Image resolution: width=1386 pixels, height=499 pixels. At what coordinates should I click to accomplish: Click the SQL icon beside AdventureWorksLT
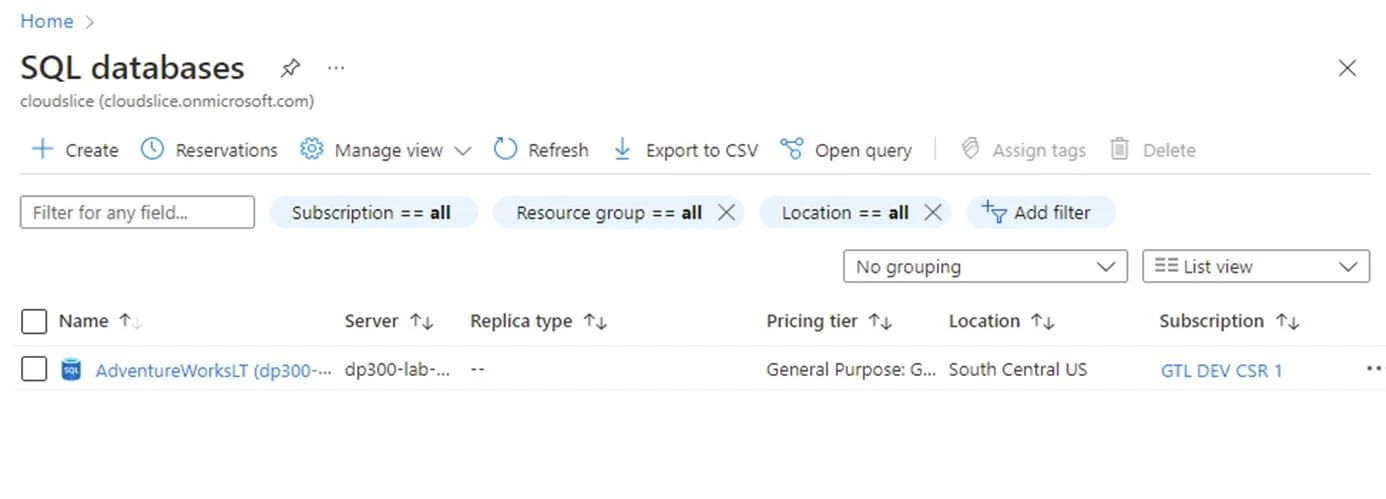(x=71, y=370)
